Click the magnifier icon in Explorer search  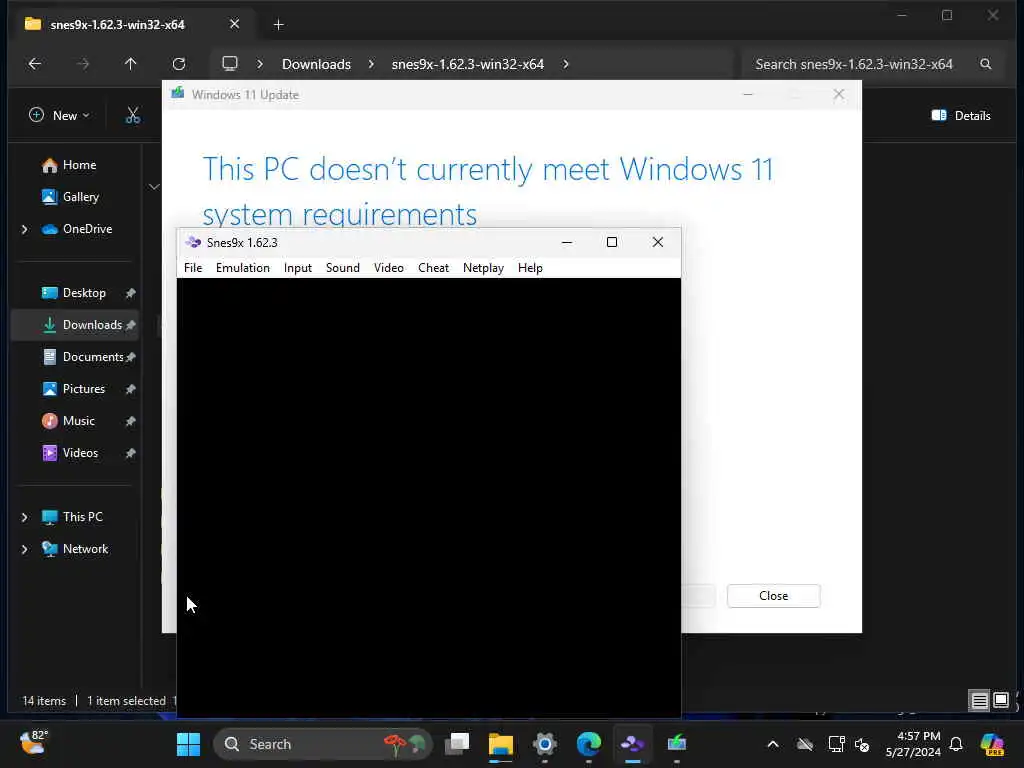tap(985, 64)
